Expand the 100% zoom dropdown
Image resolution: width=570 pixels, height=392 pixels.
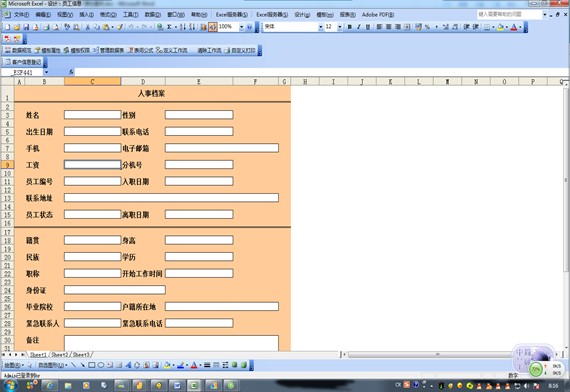point(241,27)
